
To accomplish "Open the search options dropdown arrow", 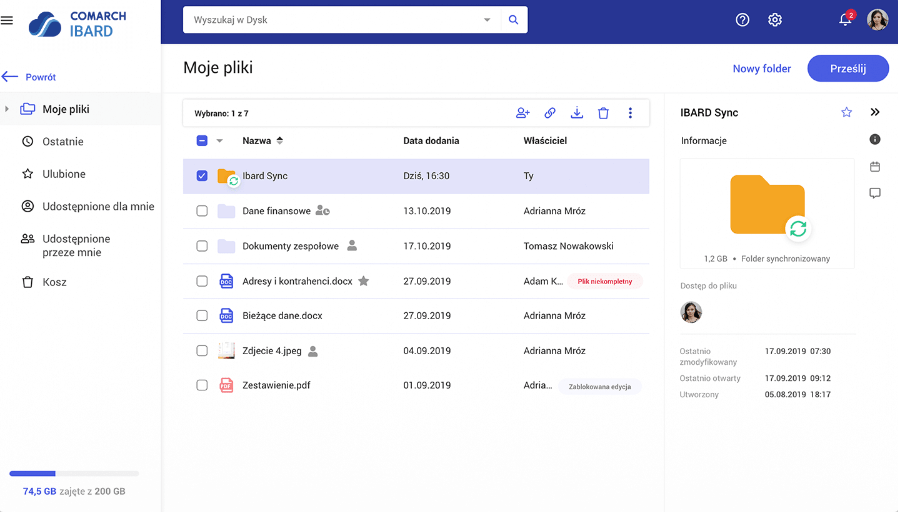I will (487, 20).
